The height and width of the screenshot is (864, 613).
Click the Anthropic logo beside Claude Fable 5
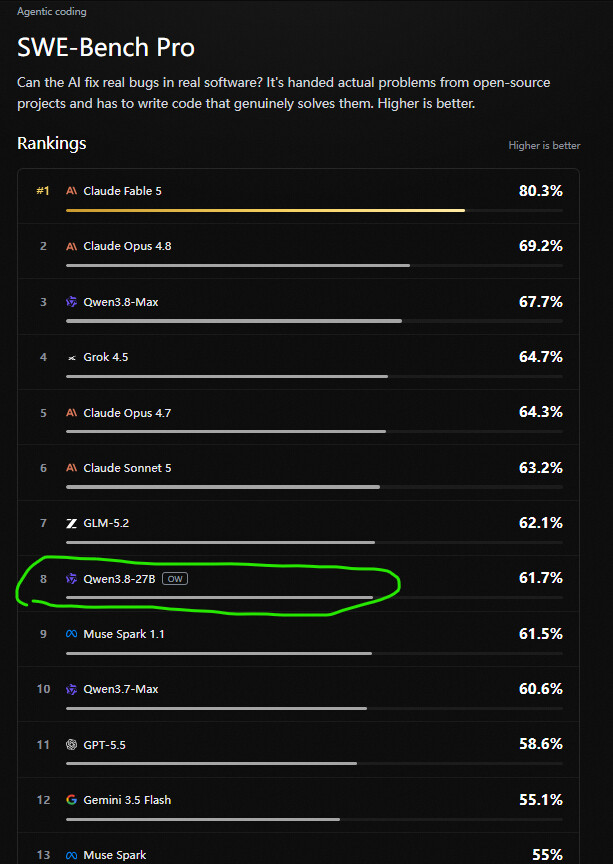71,191
